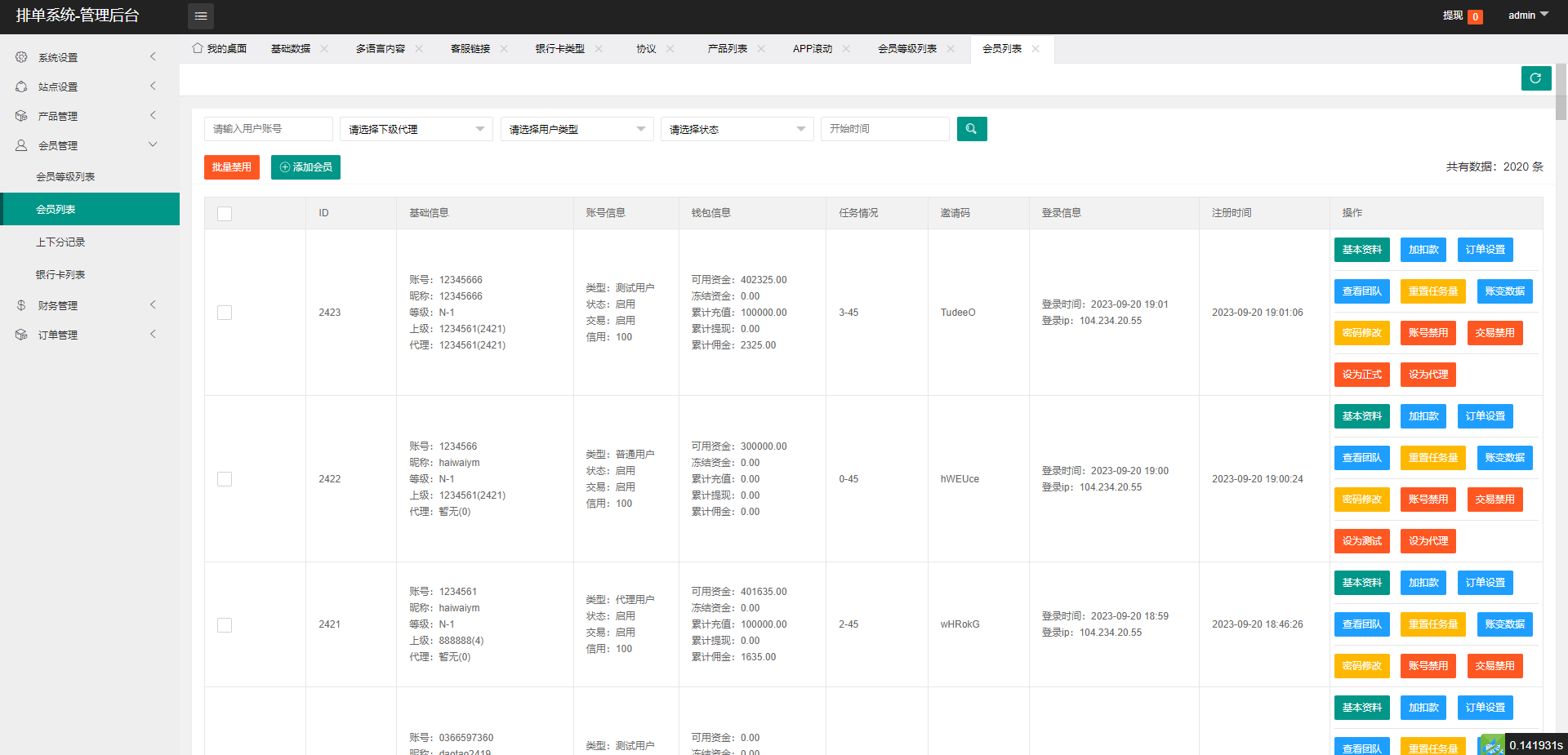
Task: Open the 请选择状态 dropdown
Action: tap(736, 128)
